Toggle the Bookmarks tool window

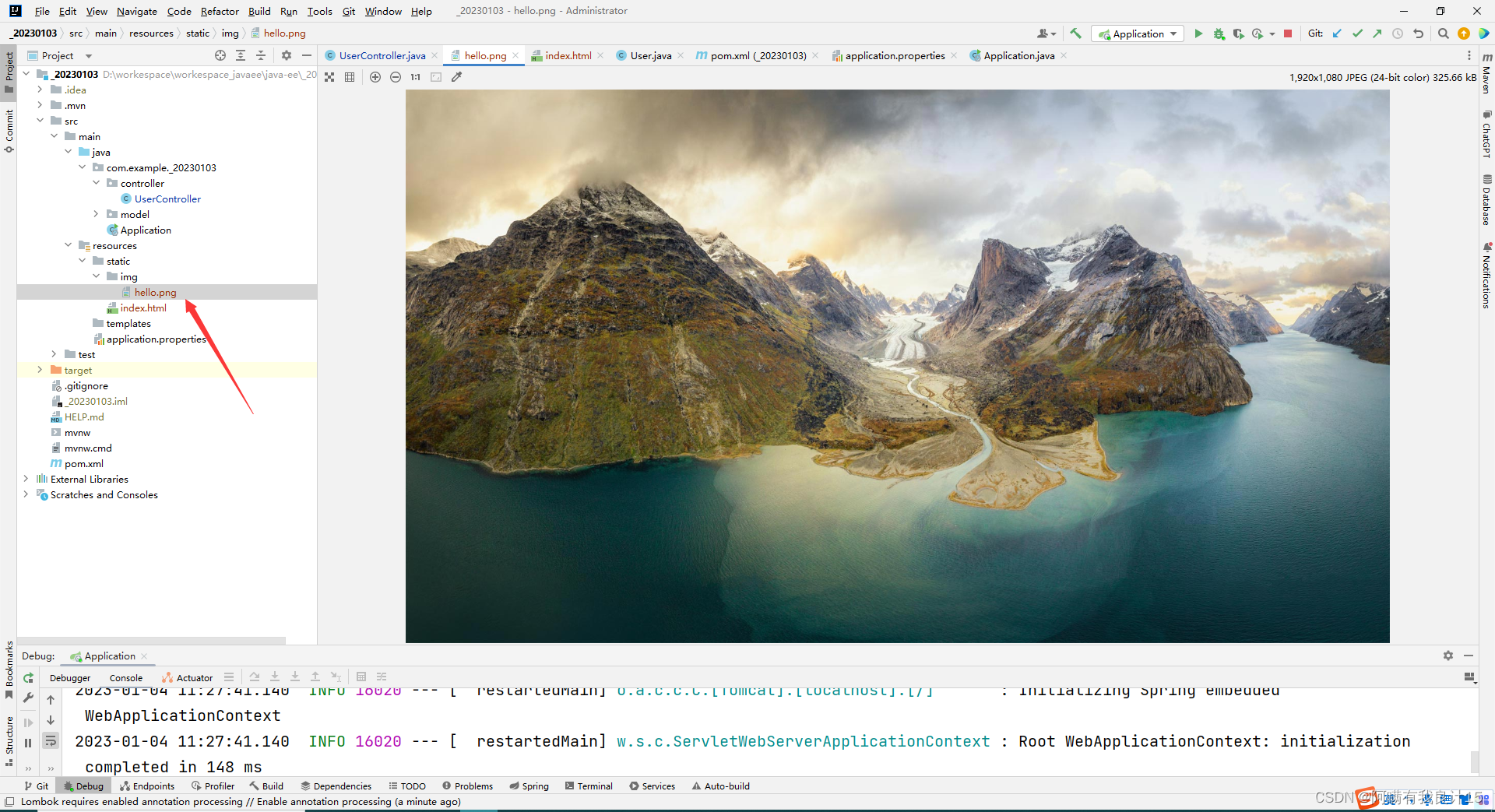click(9, 670)
